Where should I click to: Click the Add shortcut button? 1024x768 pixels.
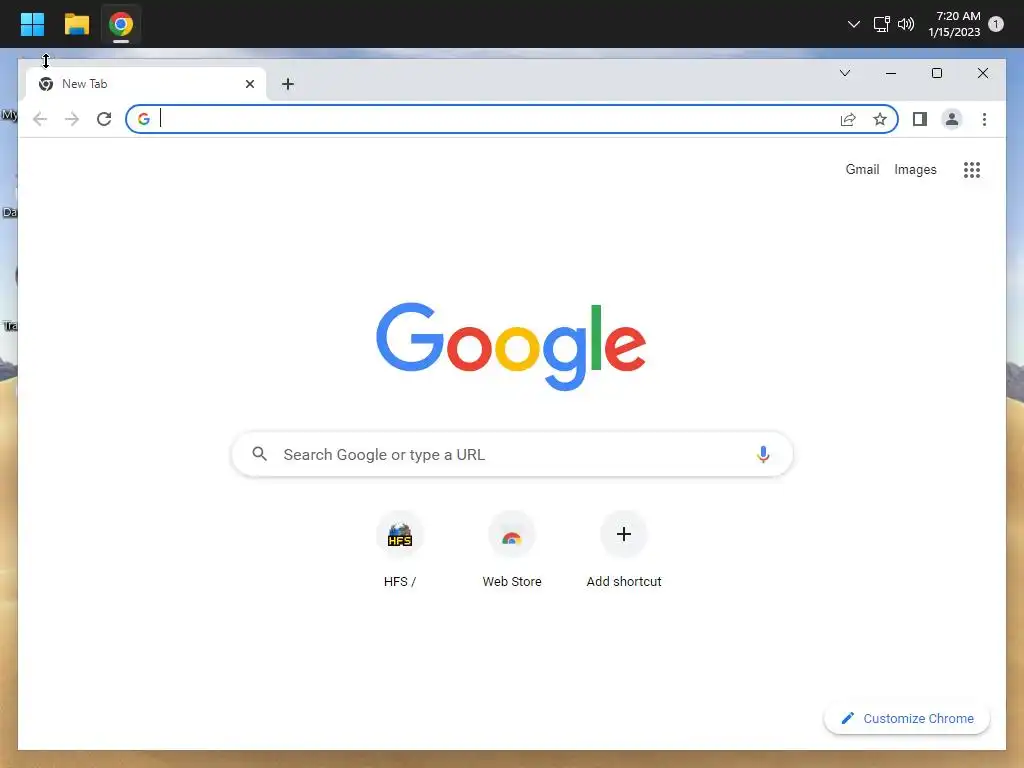[x=624, y=550]
